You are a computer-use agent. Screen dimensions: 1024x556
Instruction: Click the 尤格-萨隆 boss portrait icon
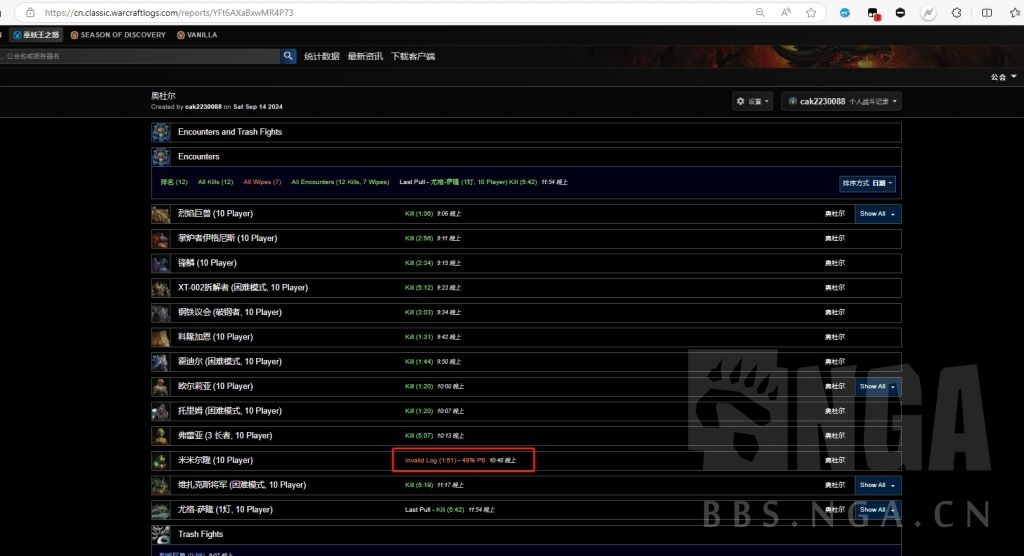click(161, 510)
